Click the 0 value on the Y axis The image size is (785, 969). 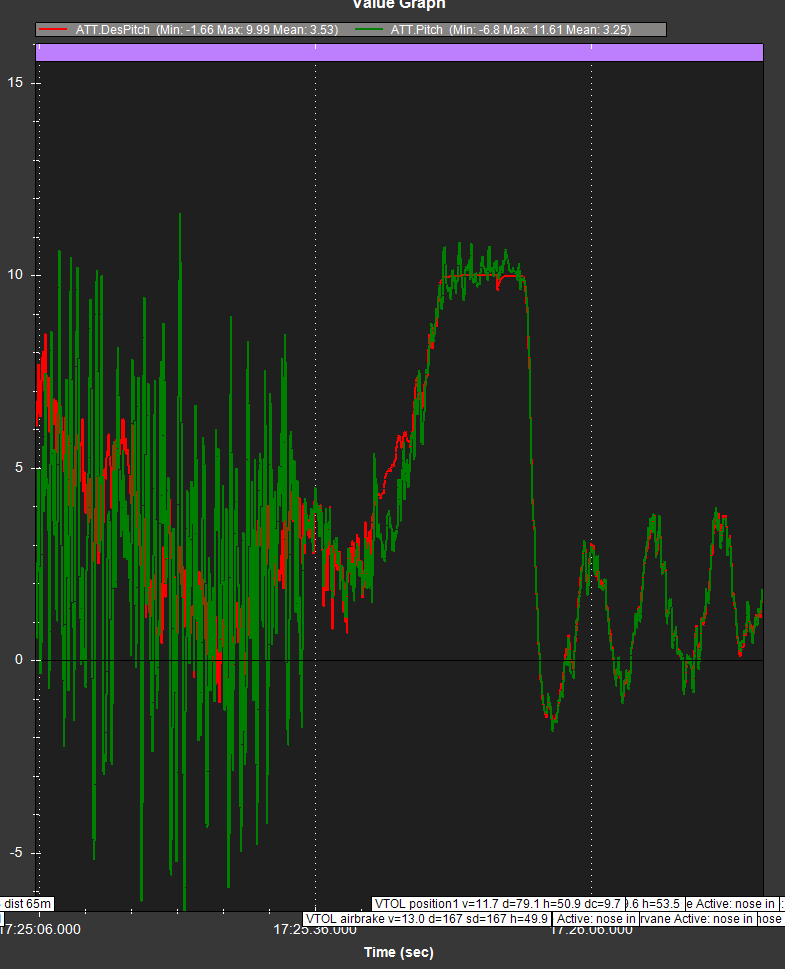click(19, 660)
